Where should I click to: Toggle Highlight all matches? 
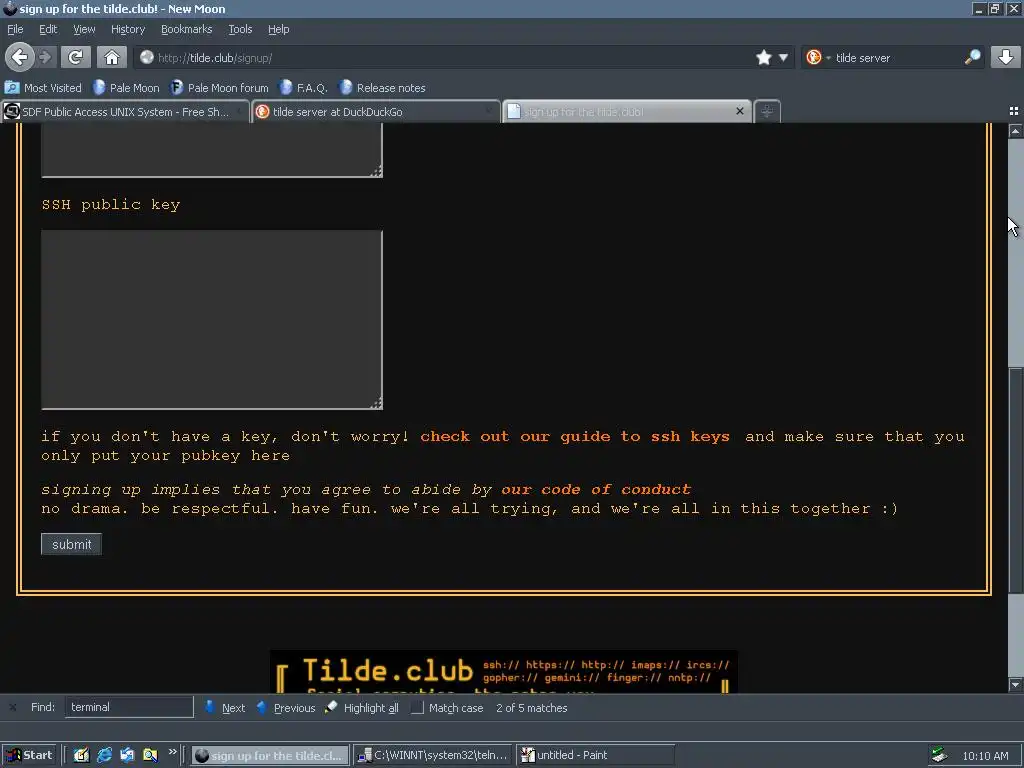(362, 707)
